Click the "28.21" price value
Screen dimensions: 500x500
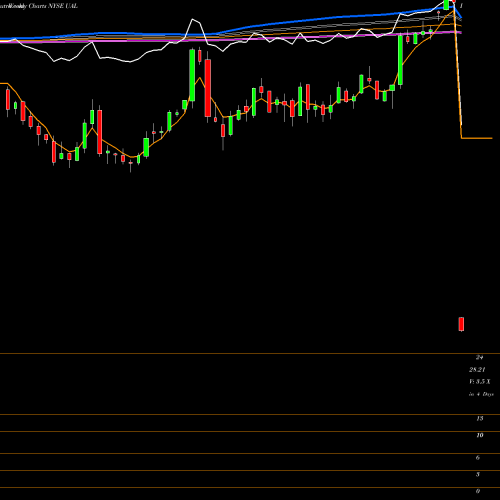(477, 369)
